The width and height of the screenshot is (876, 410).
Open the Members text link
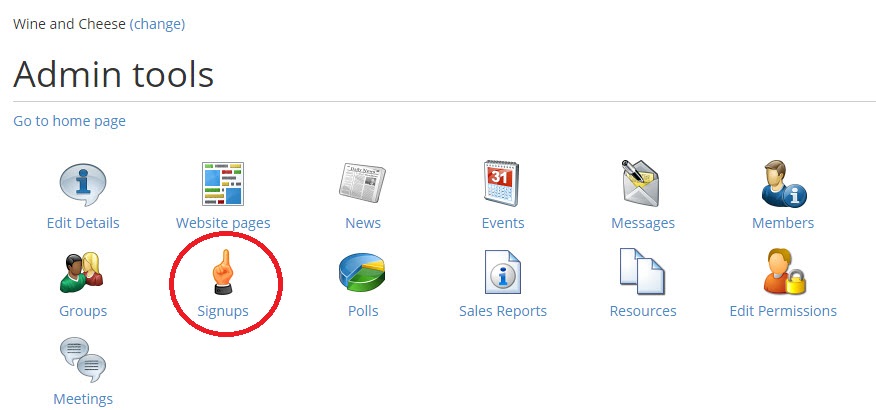(x=783, y=223)
